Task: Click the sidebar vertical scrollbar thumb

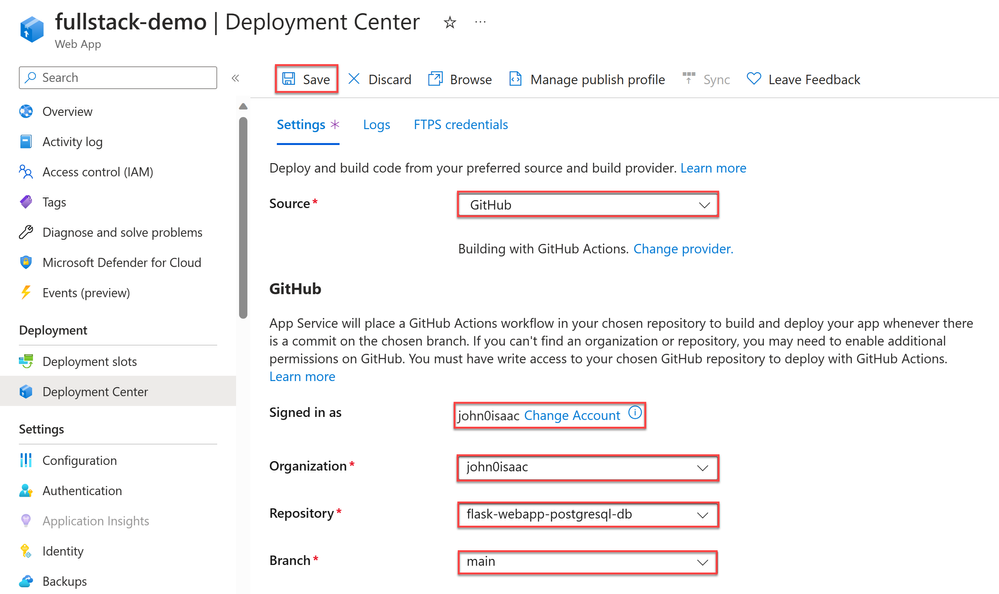Action: point(243,217)
